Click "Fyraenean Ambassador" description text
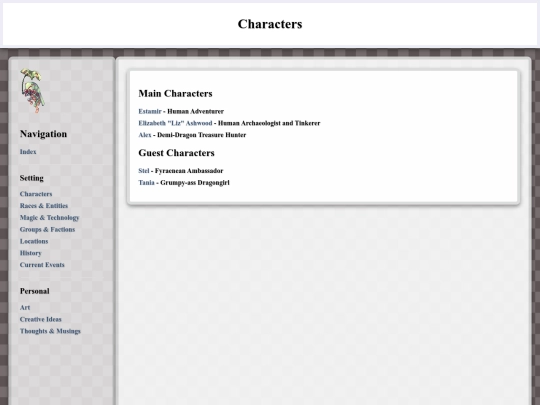 point(189,171)
